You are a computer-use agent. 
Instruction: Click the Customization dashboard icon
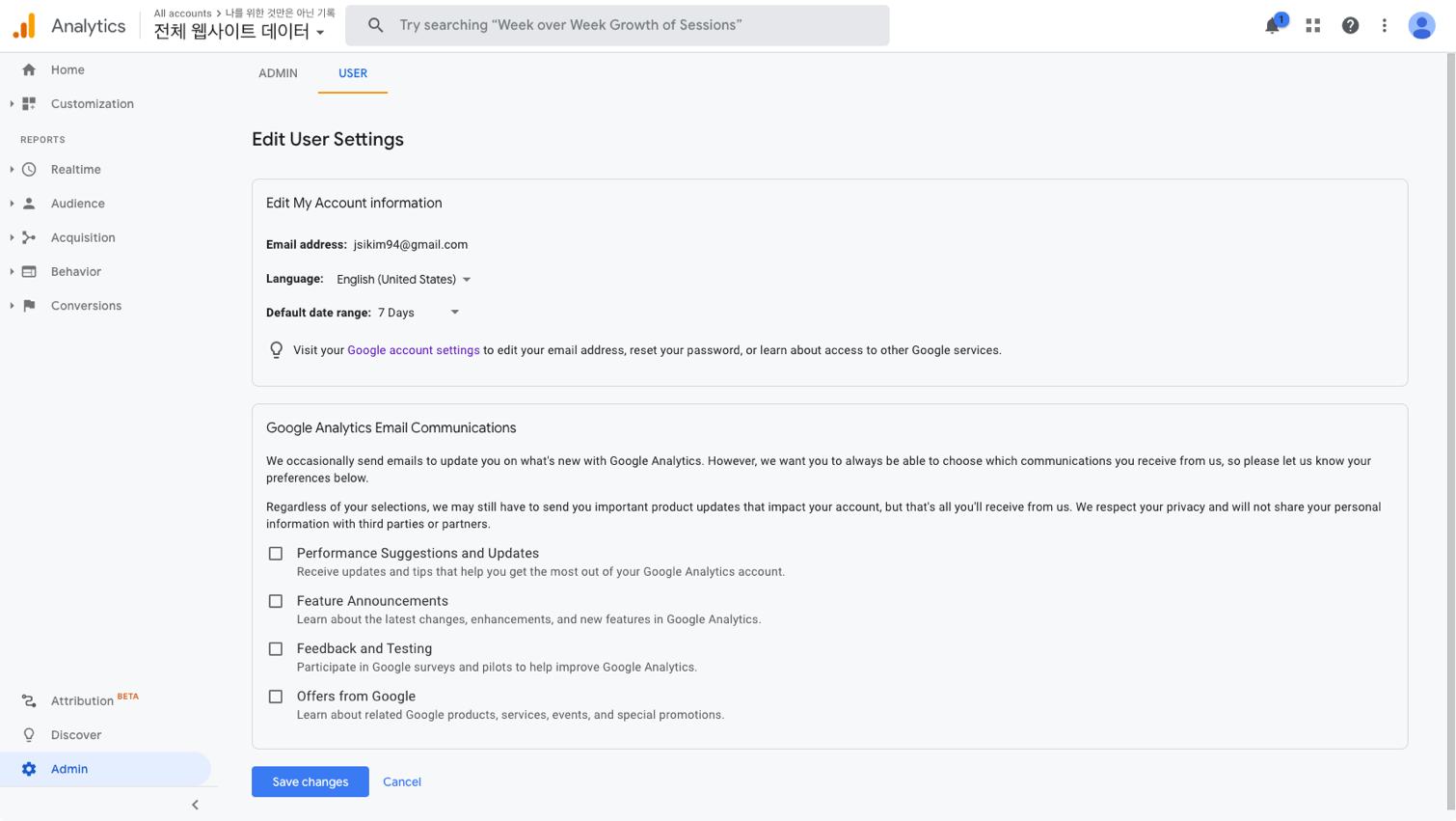coord(29,104)
